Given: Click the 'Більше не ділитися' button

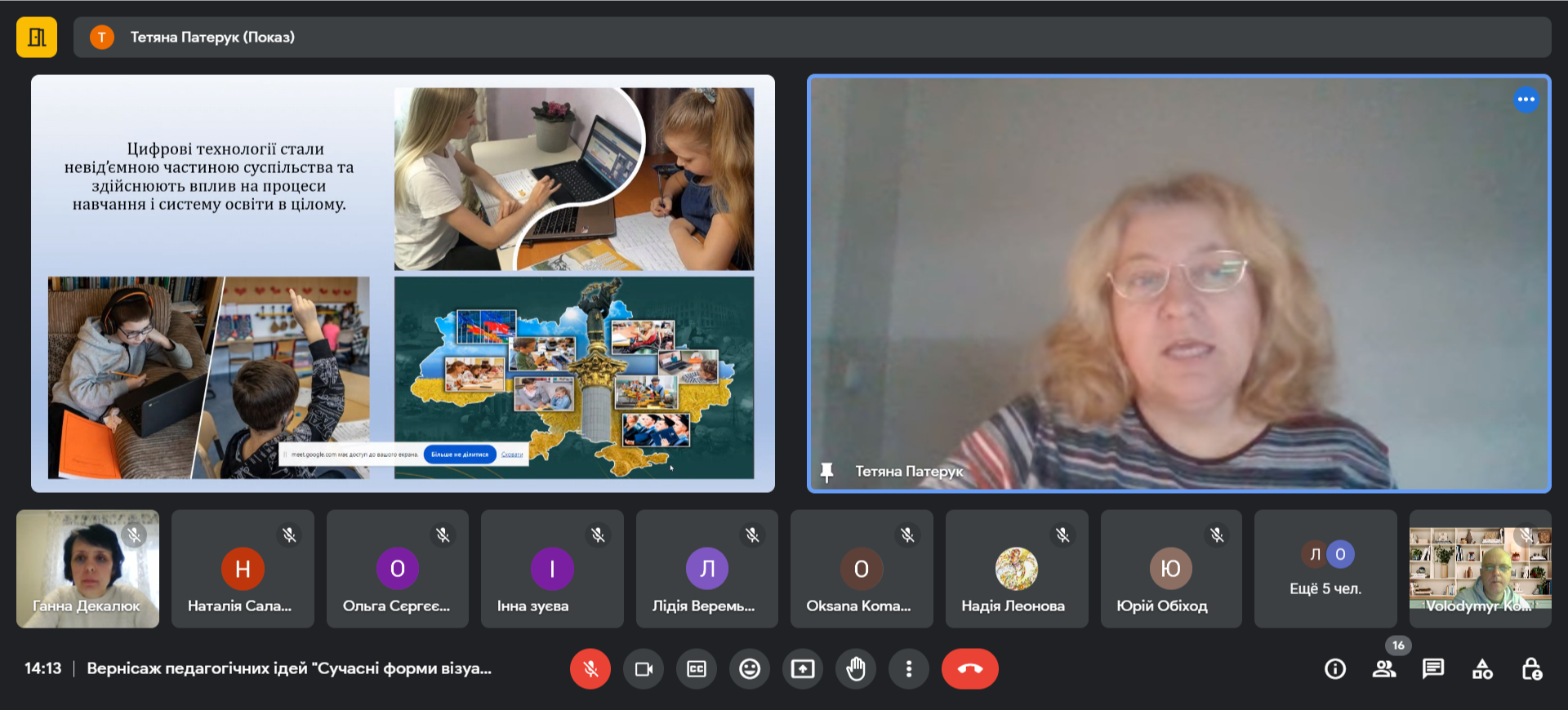Looking at the screenshot, I should (460, 455).
